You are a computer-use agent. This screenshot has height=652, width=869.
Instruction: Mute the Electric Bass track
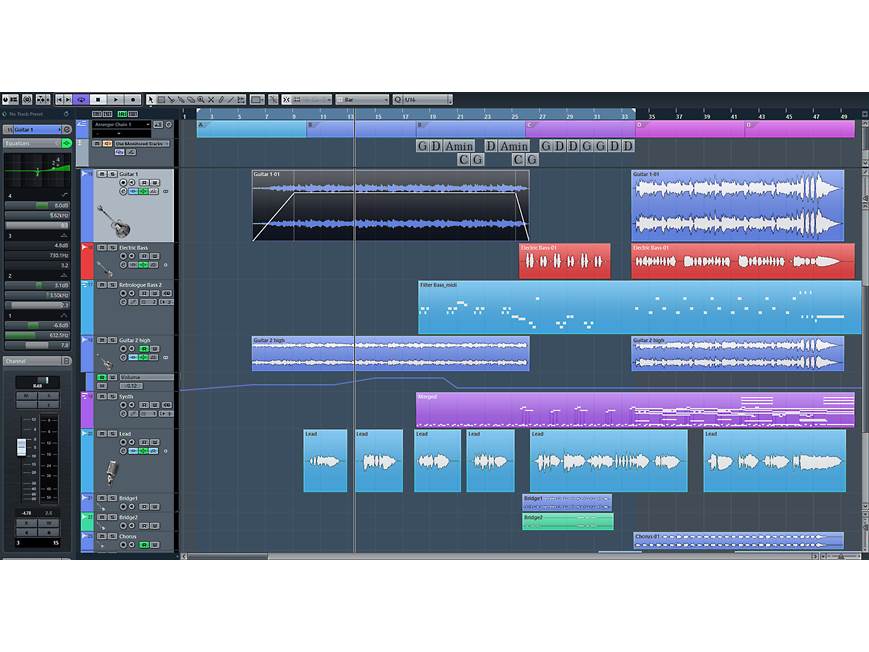pyautogui.click(x=101, y=246)
